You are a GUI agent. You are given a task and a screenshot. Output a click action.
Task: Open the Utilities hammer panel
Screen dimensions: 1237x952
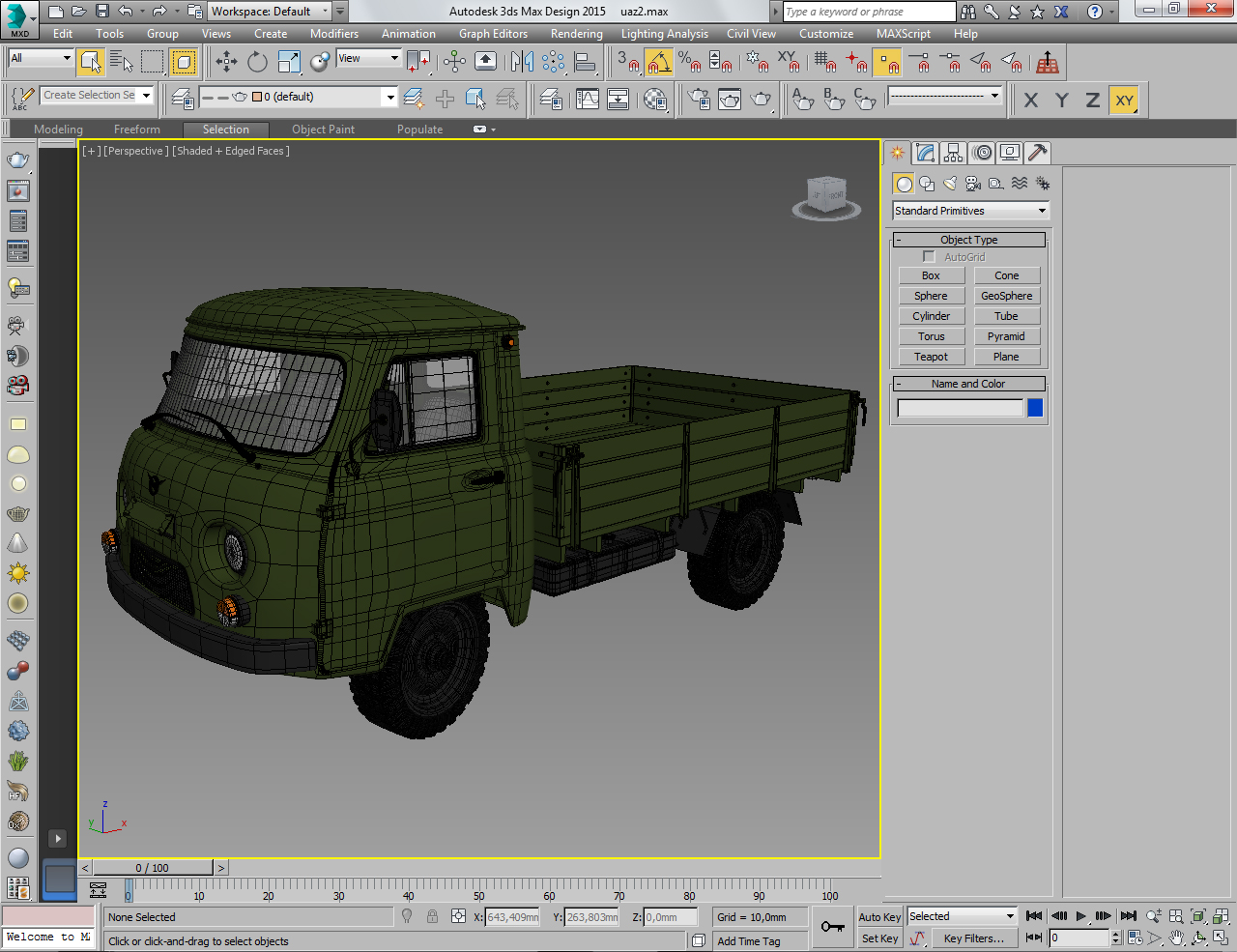click(1038, 153)
